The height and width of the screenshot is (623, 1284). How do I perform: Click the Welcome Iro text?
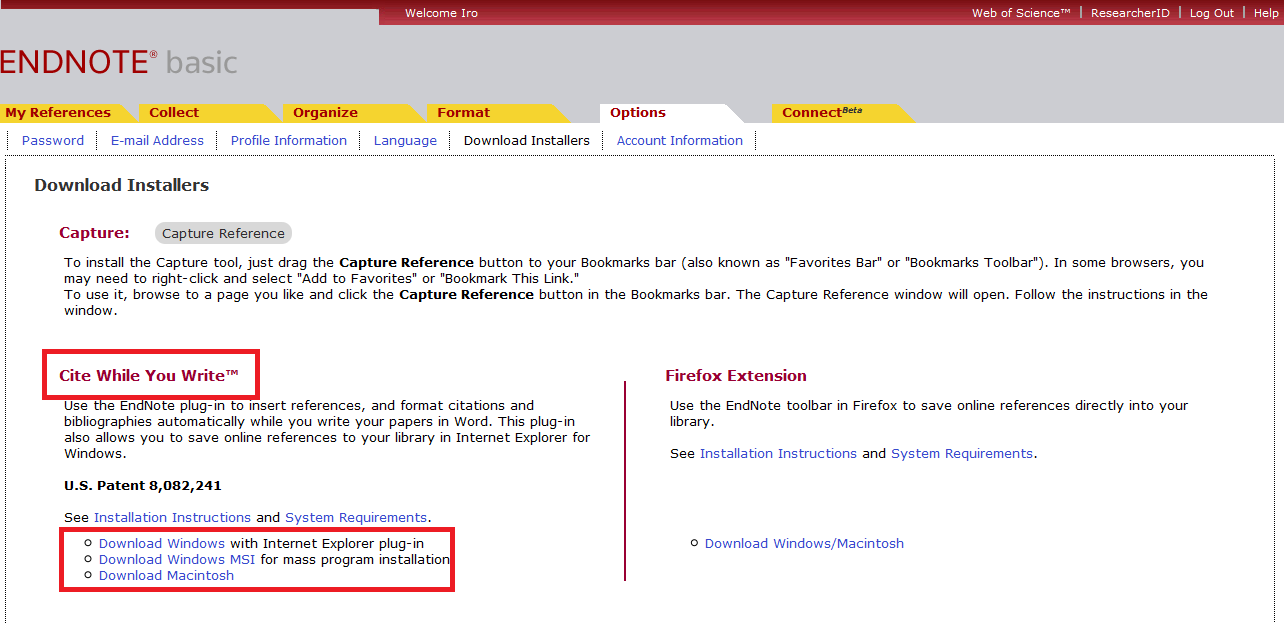(441, 13)
